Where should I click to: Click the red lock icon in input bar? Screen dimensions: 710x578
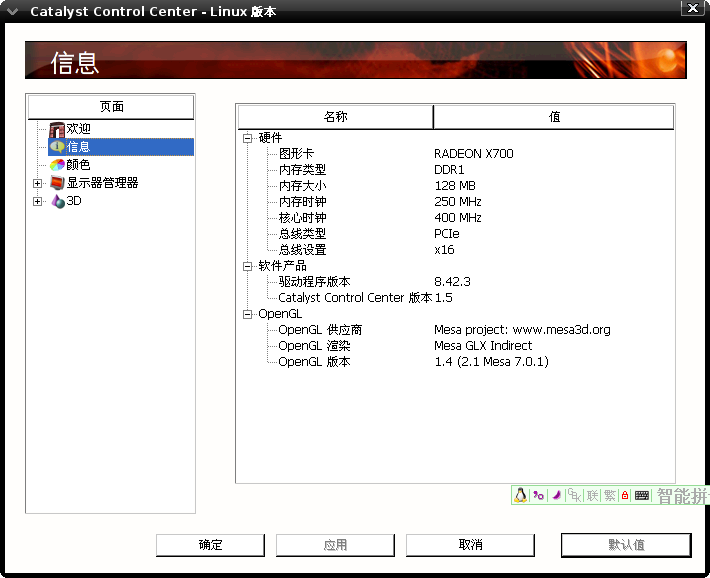[x=625, y=496]
